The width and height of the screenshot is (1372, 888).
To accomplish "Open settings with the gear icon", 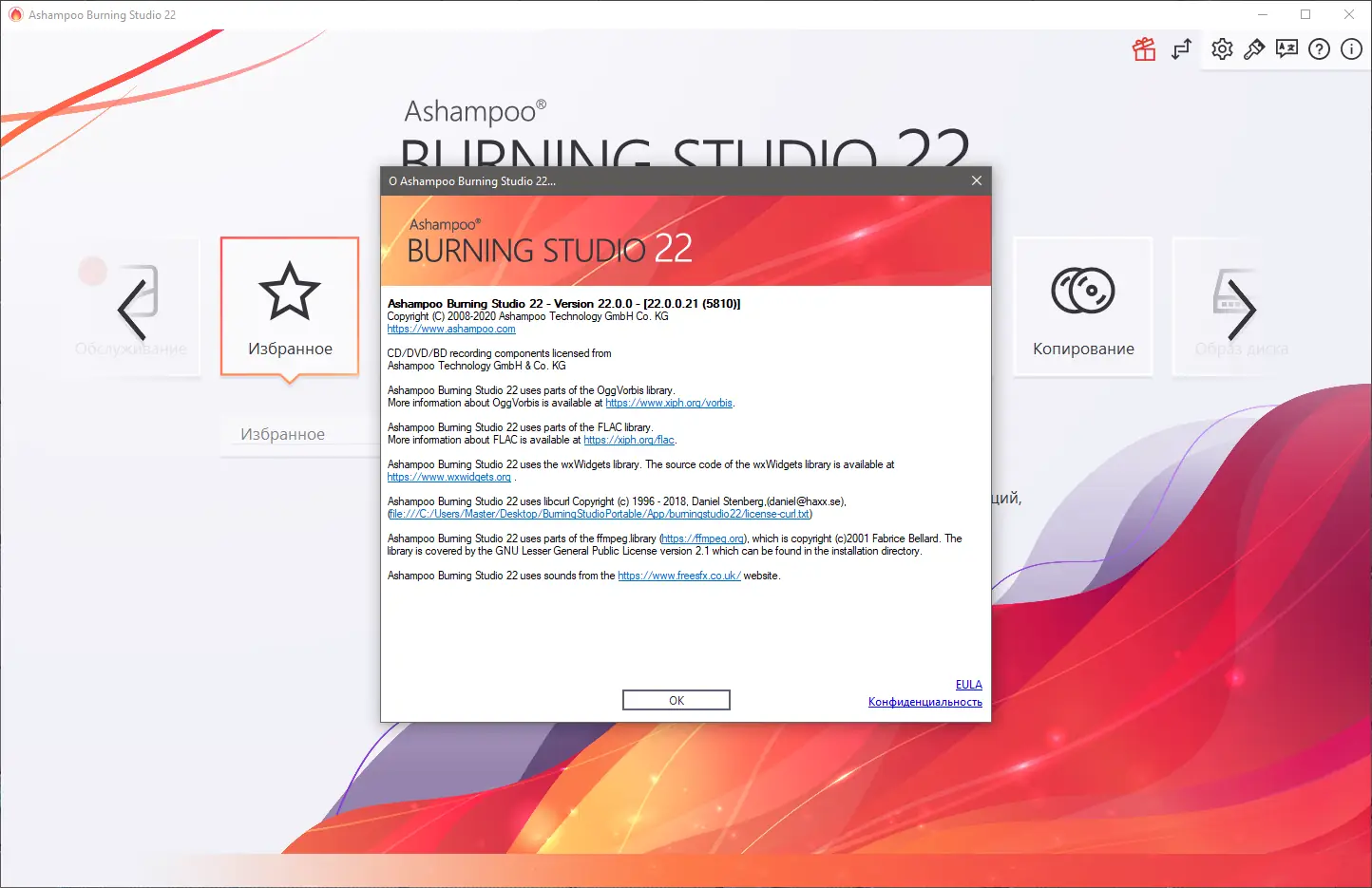I will [x=1222, y=49].
